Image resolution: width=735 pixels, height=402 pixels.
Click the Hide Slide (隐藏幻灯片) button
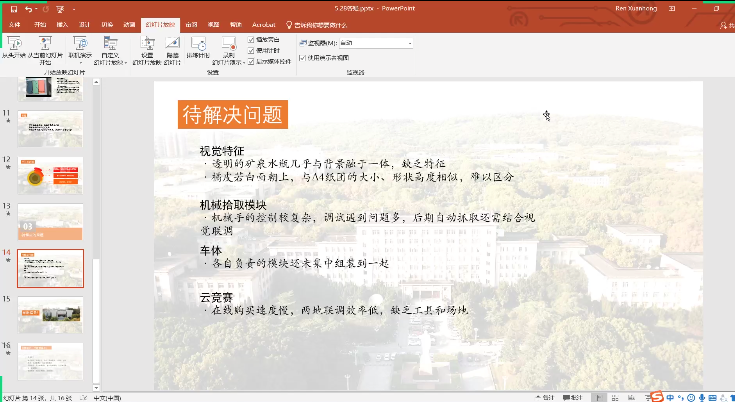pos(172,51)
